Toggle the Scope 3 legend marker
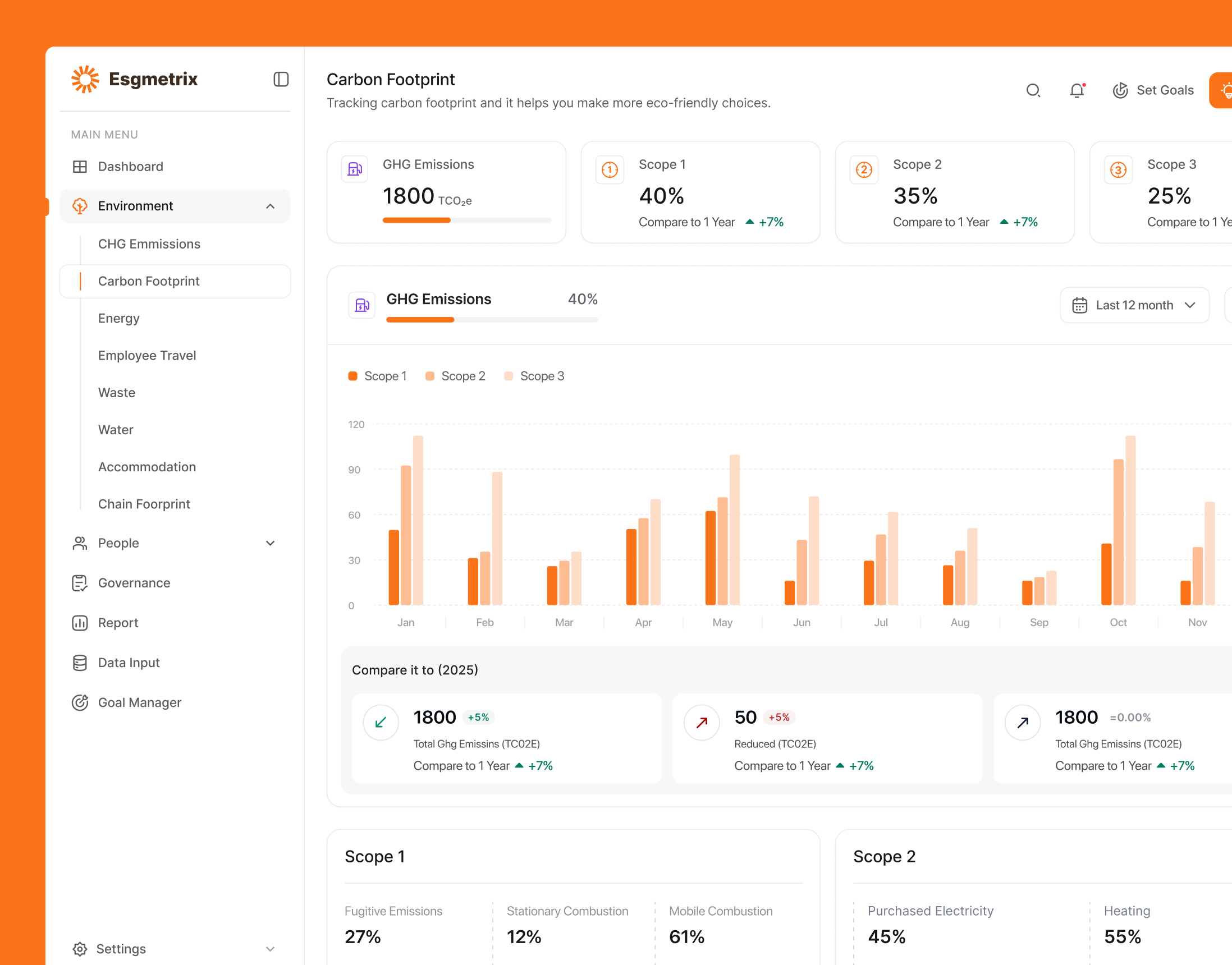This screenshot has height=965, width=1232. click(x=509, y=376)
